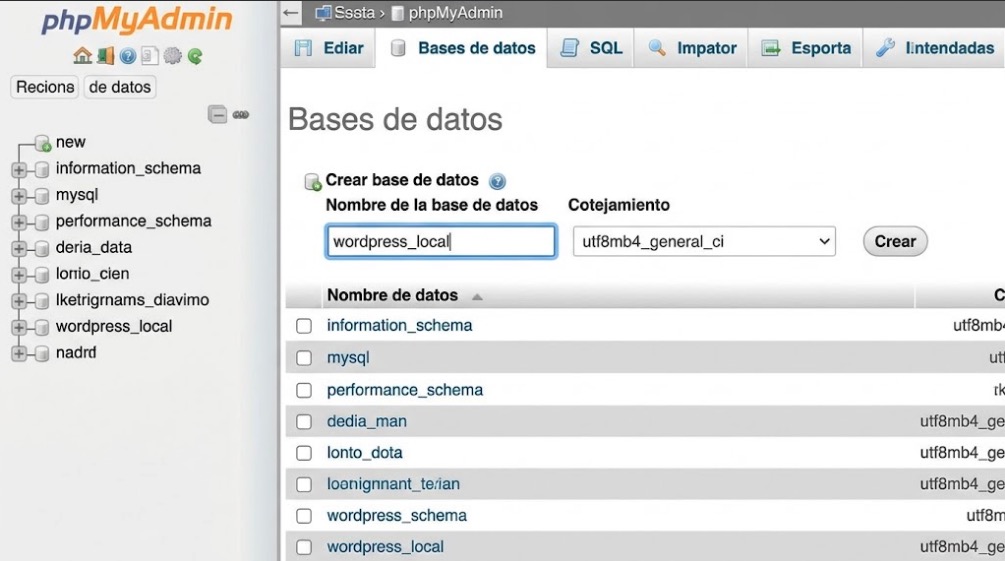Click the server icon in the breadcrumb
This screenshot has width=1005, height=561.
(324, 13)
